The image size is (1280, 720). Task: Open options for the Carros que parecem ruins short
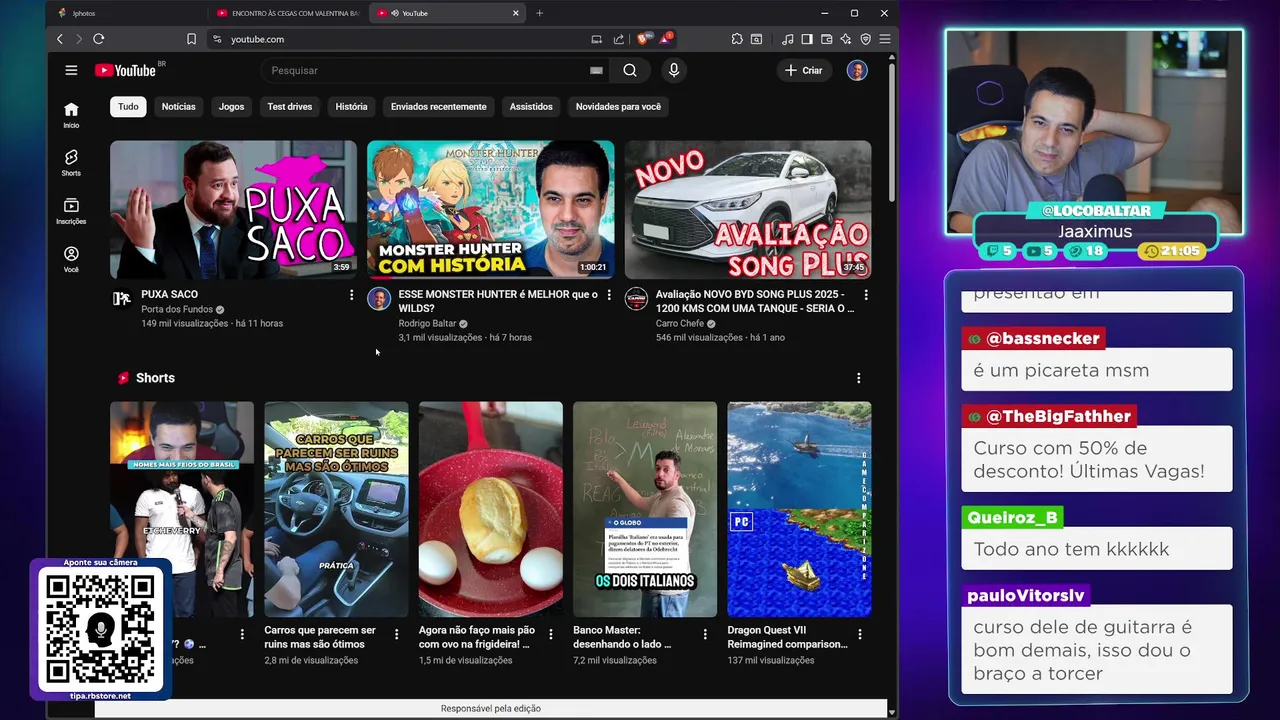(396, 634)
